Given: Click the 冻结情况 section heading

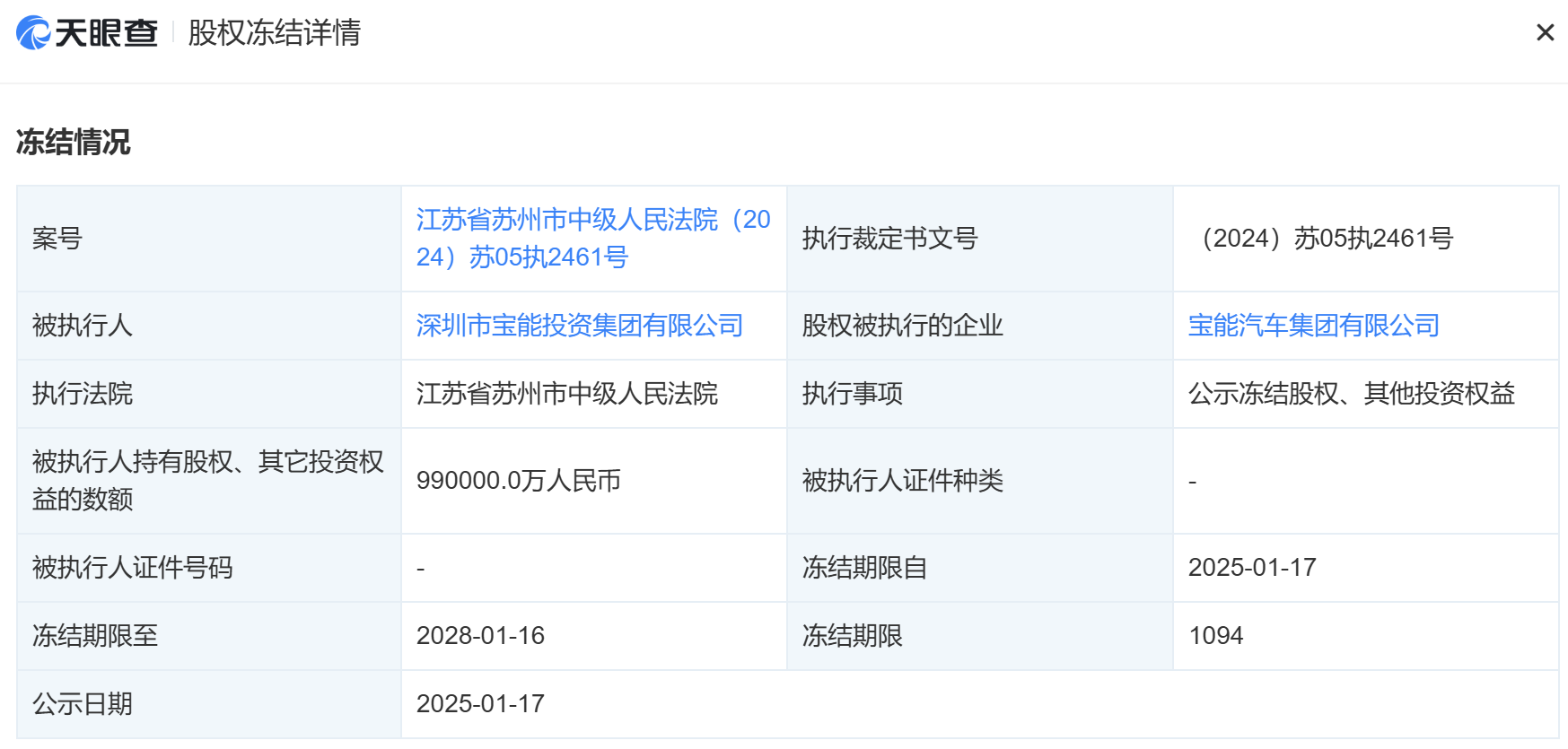Looking at the screenshot, I should [74, 142].
